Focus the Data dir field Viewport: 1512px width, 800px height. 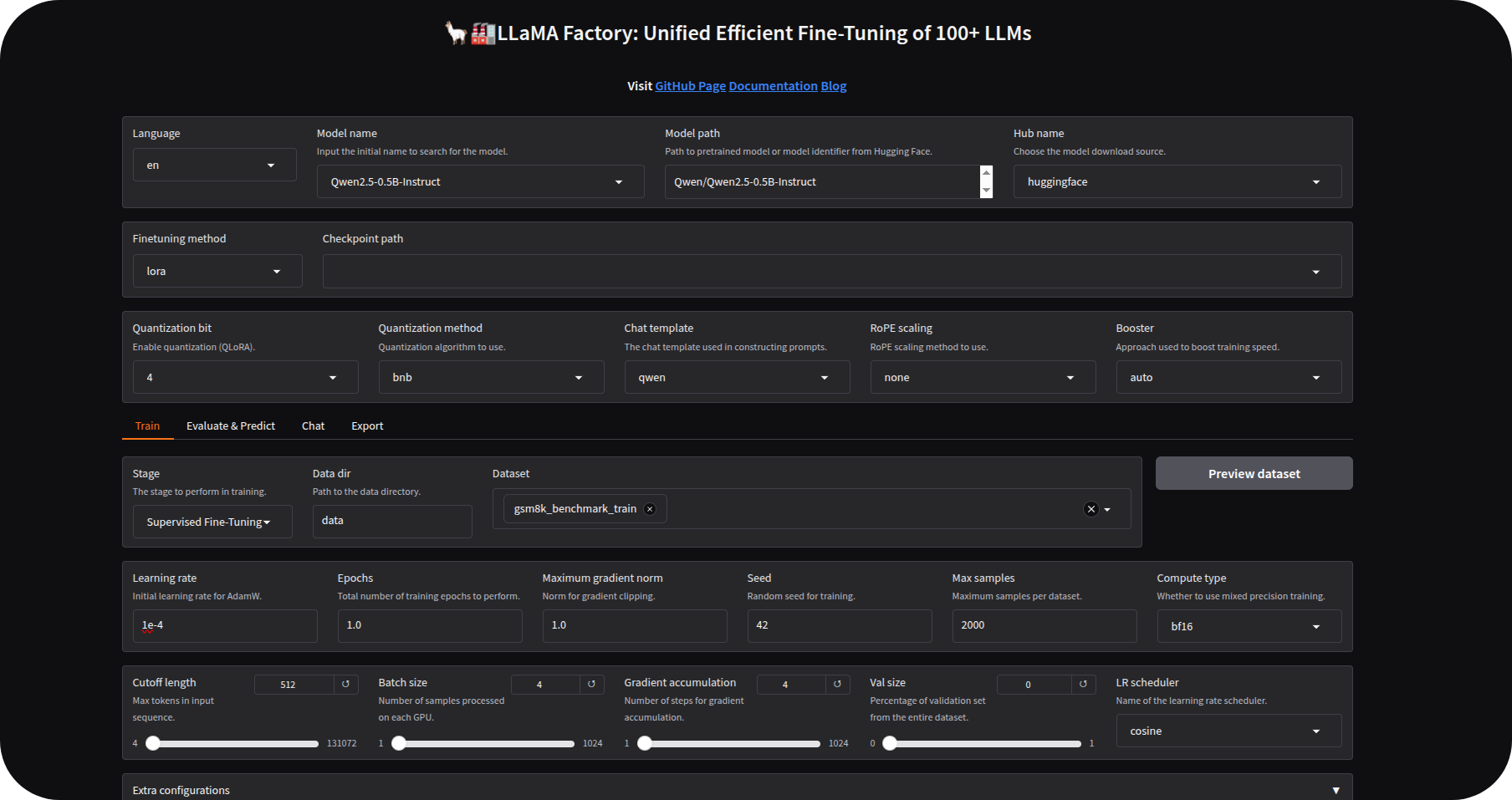click(392, 521)
